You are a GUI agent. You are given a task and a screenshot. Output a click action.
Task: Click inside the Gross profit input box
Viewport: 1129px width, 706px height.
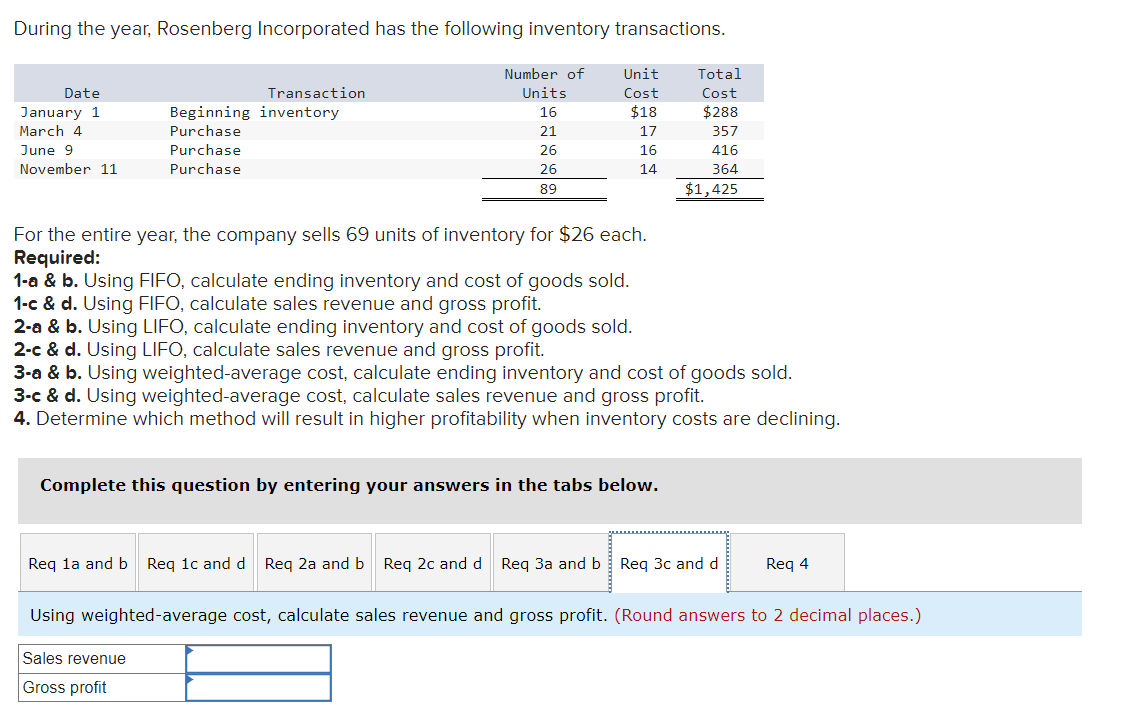(262, 686)
